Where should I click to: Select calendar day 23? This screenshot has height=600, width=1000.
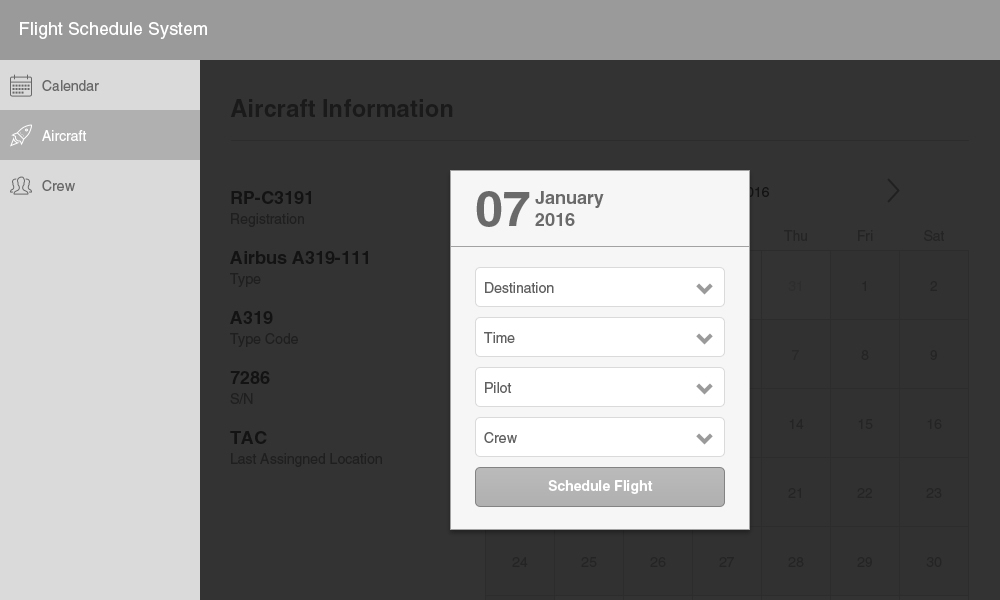(x=933, y=492)
